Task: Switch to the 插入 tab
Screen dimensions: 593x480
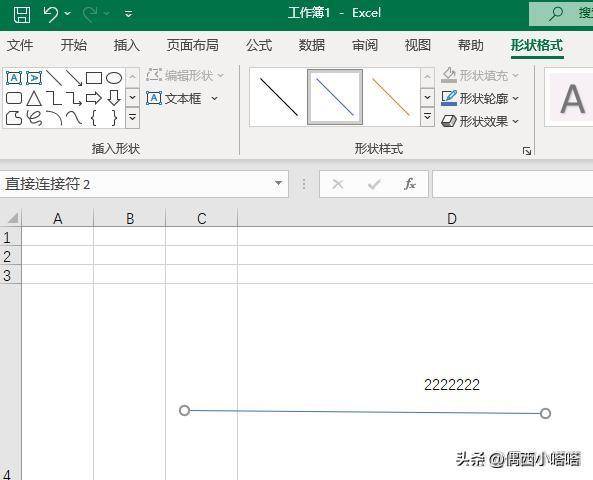Action: click(x=127, y=45)
